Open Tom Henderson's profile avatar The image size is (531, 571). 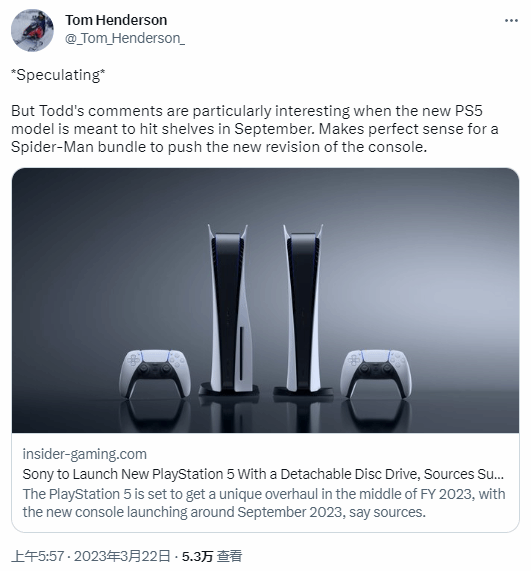click(x=32, y=30)
